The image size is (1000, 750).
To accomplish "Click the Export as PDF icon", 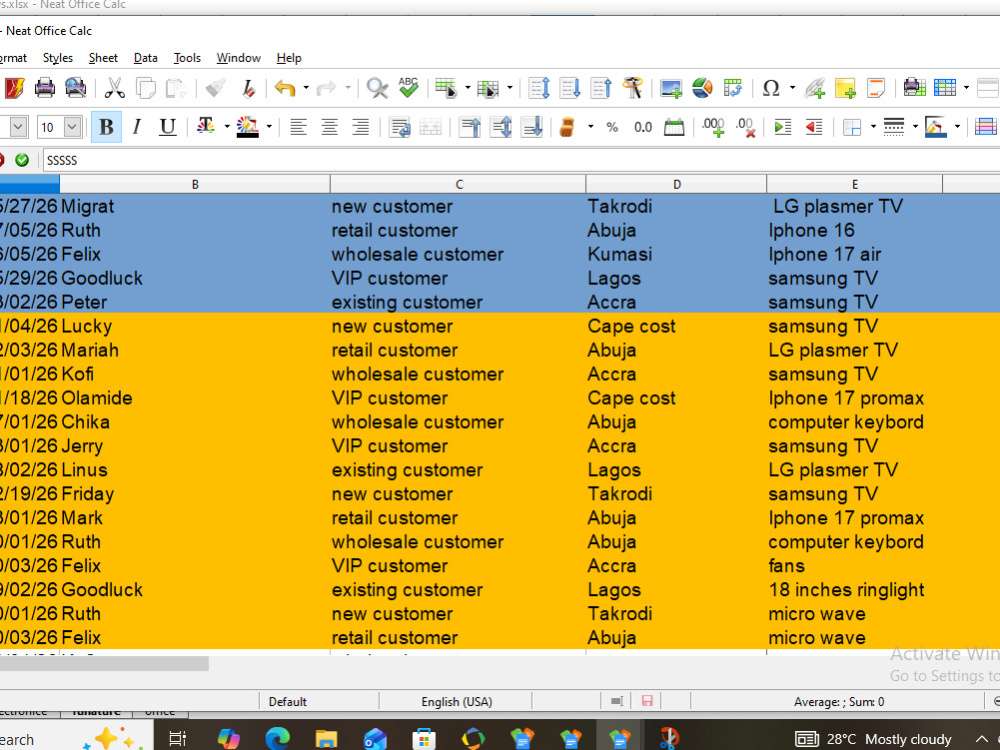I will click(x=13, y=88).
